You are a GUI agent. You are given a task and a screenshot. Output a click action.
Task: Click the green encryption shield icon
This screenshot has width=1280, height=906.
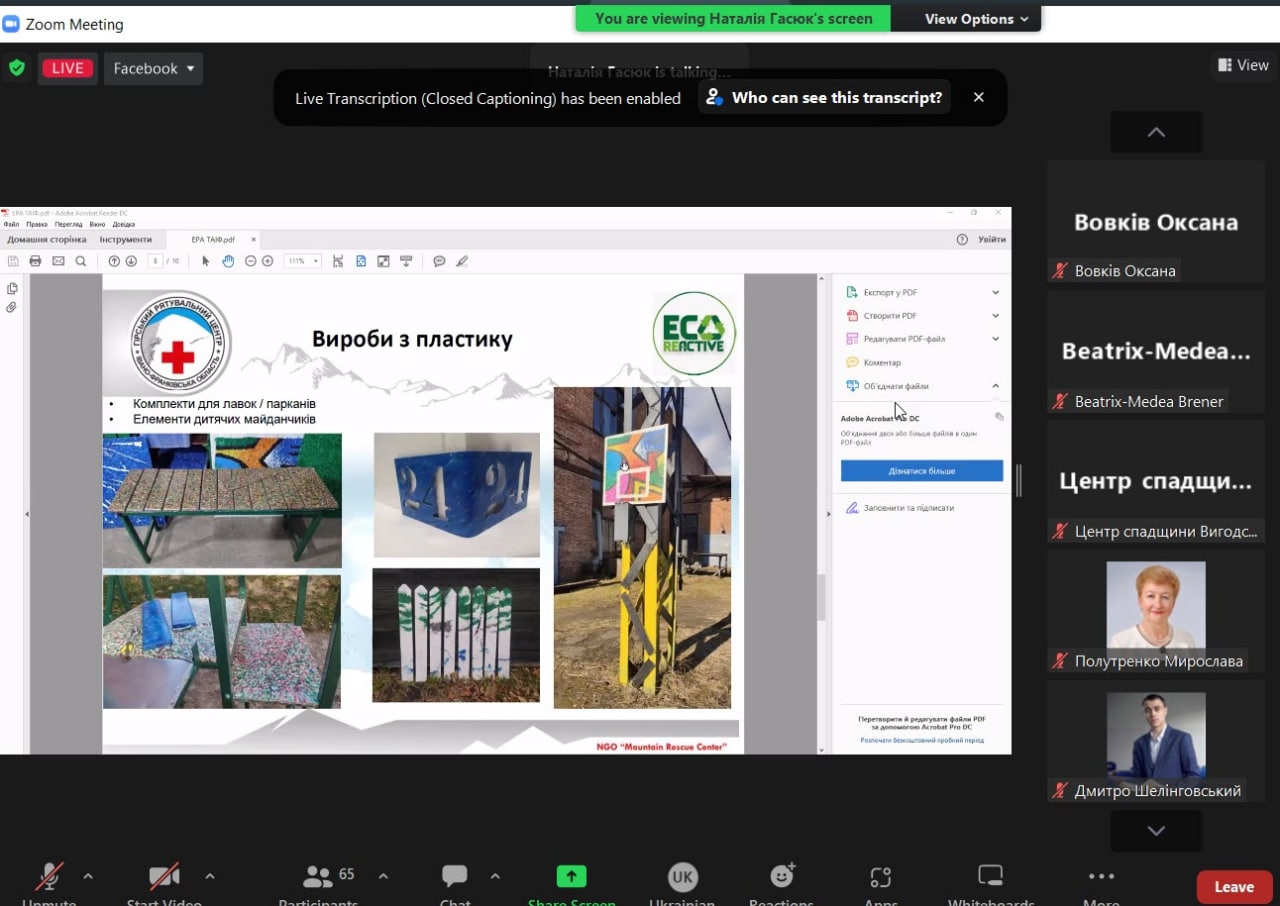point(16,68)
